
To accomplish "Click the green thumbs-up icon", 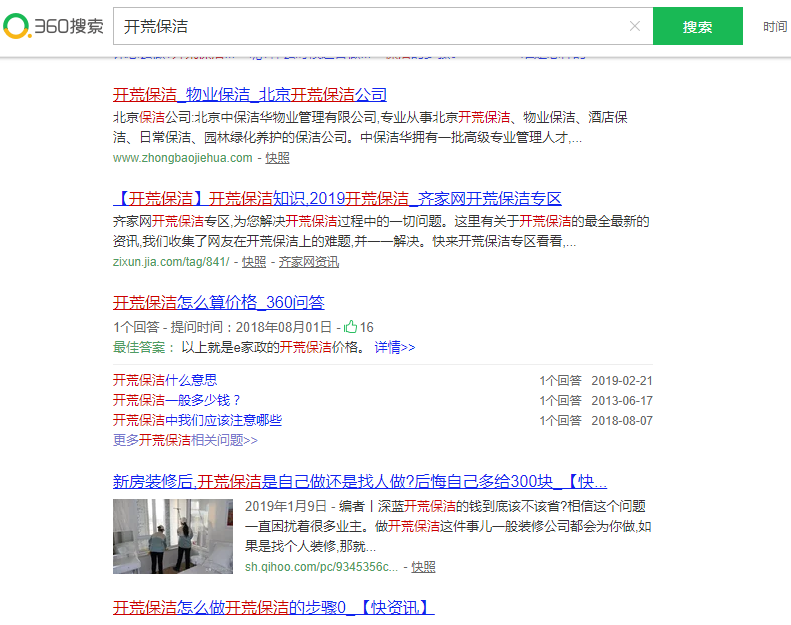I will 350,327.
